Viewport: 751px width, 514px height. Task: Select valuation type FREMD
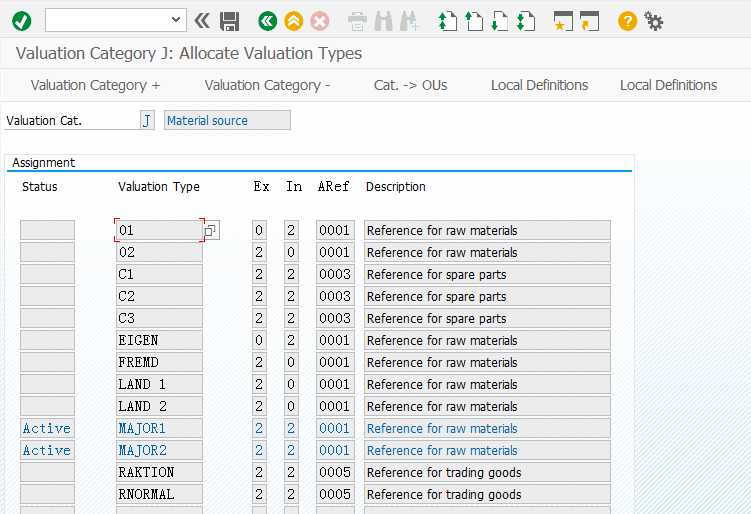(x=159, y=363)
